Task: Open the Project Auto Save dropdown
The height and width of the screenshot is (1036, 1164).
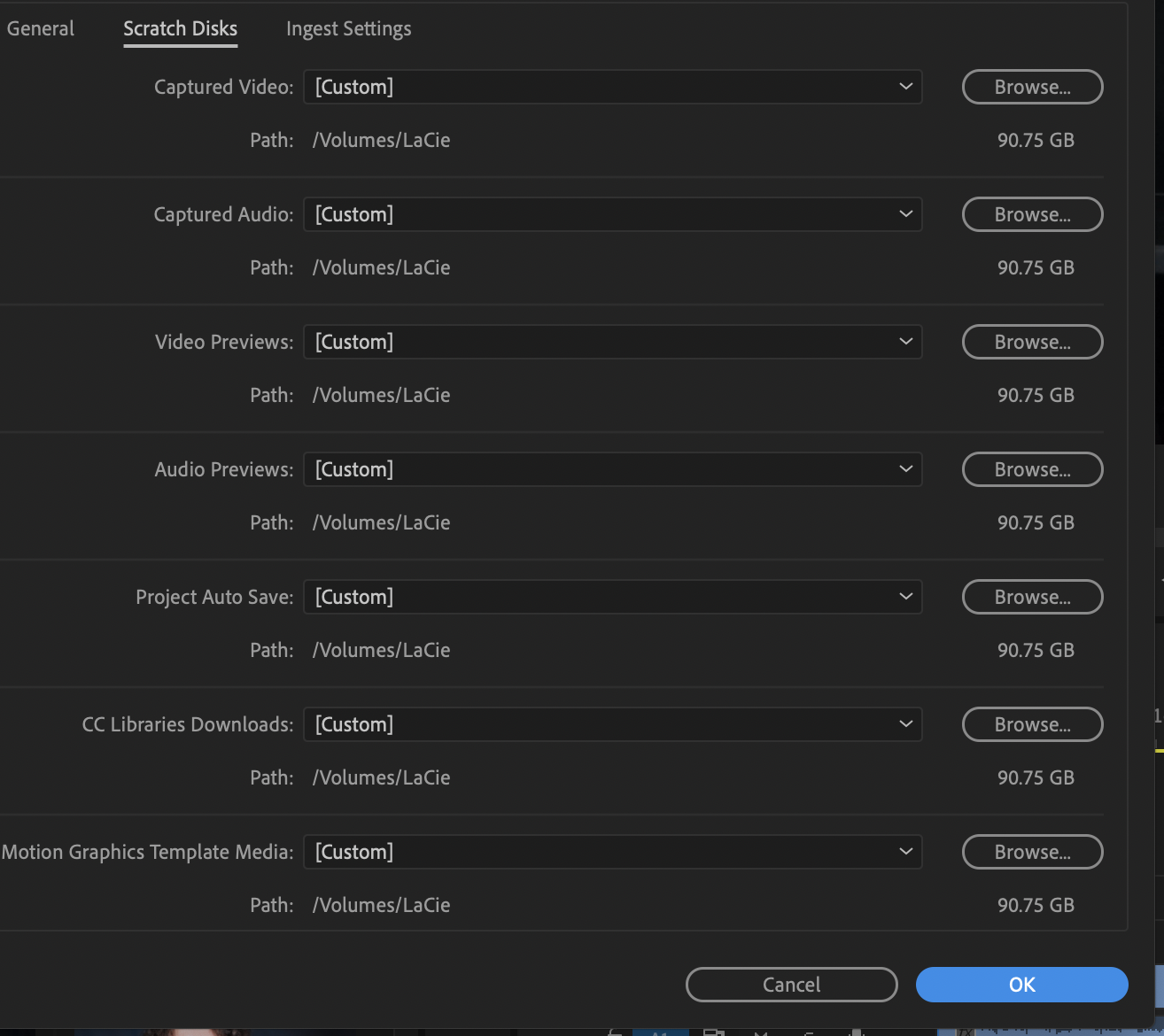Action: [612, 597]
